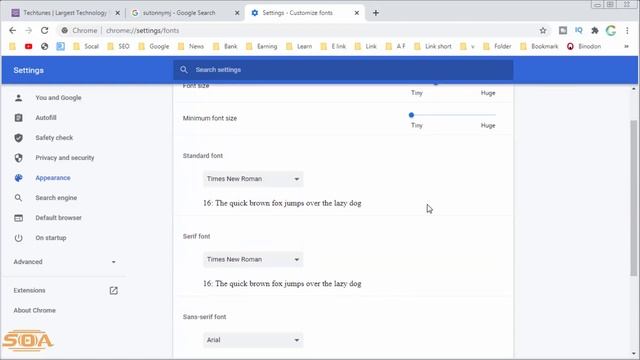Open the Standard font dropdown
Image resolution: width=640 pixels, height=360 pixels.
(253, 179)
